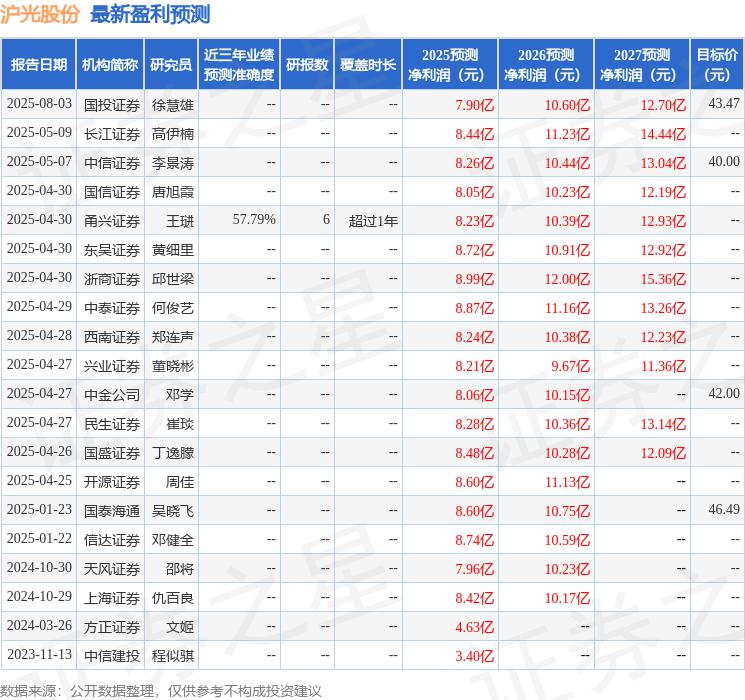This screenshot has width=745, height=700.
Task: Click the 7.96亿 forecast value
Action: [x=474, y=569]
